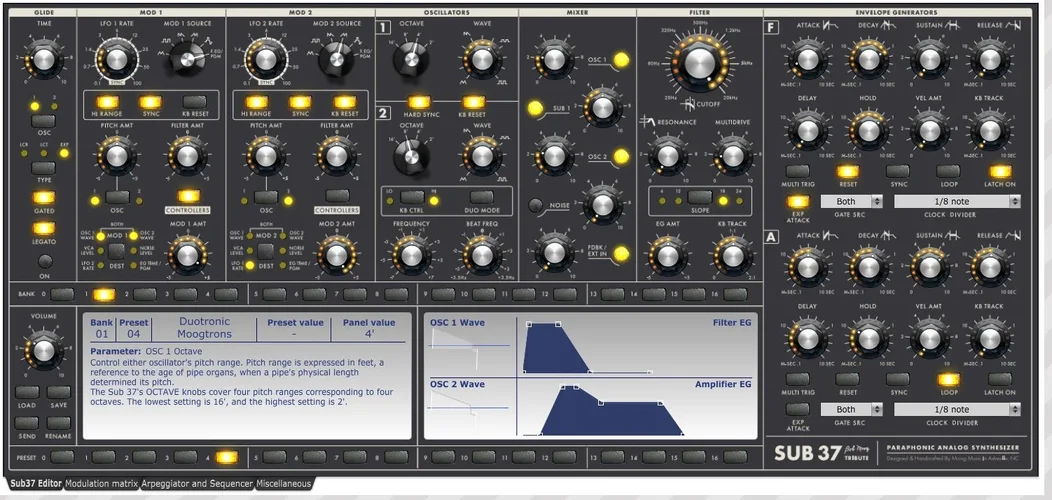This screenshot has height=500, width=1052.
Task: Click oscillator 2 OCTAVE knob
Action: [410, 155]
